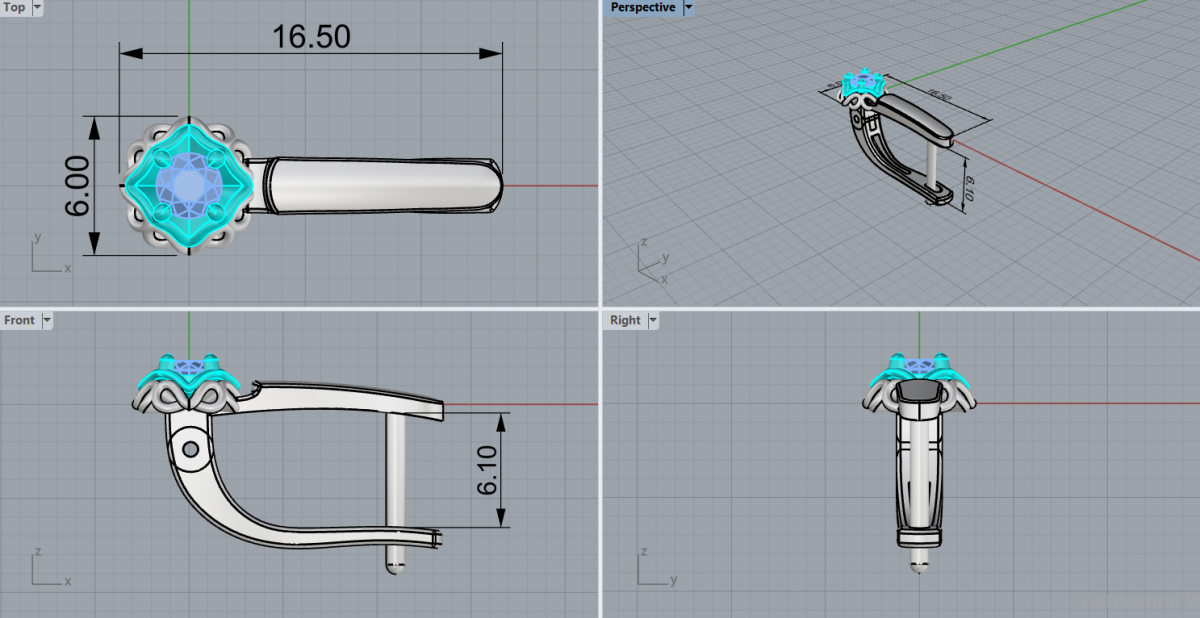1200x618 pixels.
Task: Select the lever arm body in Top view
Action: point(380,185)
